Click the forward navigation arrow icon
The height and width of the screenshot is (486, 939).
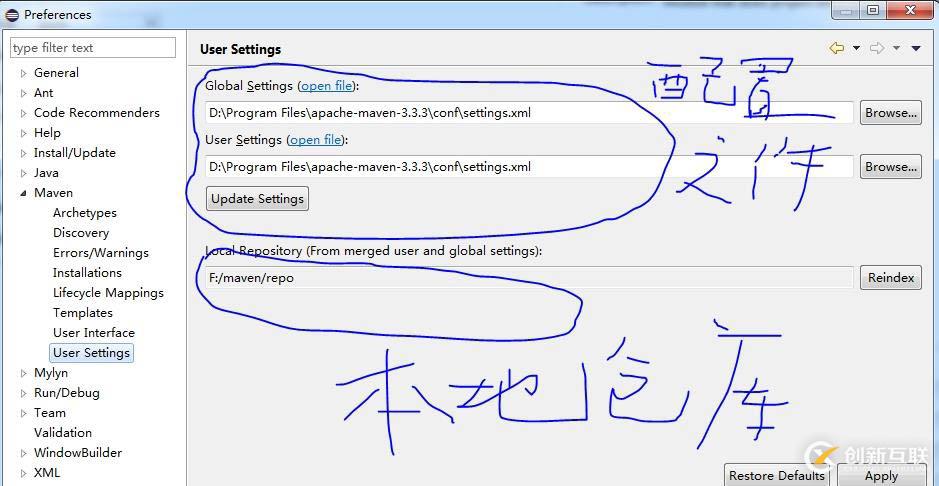pos(877,48)
